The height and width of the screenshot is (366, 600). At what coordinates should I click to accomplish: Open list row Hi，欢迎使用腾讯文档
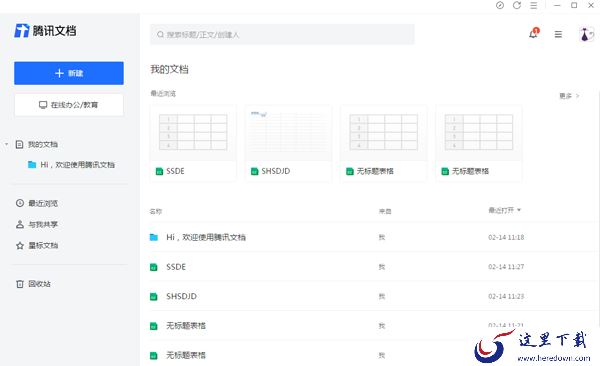tap(371, 237)
